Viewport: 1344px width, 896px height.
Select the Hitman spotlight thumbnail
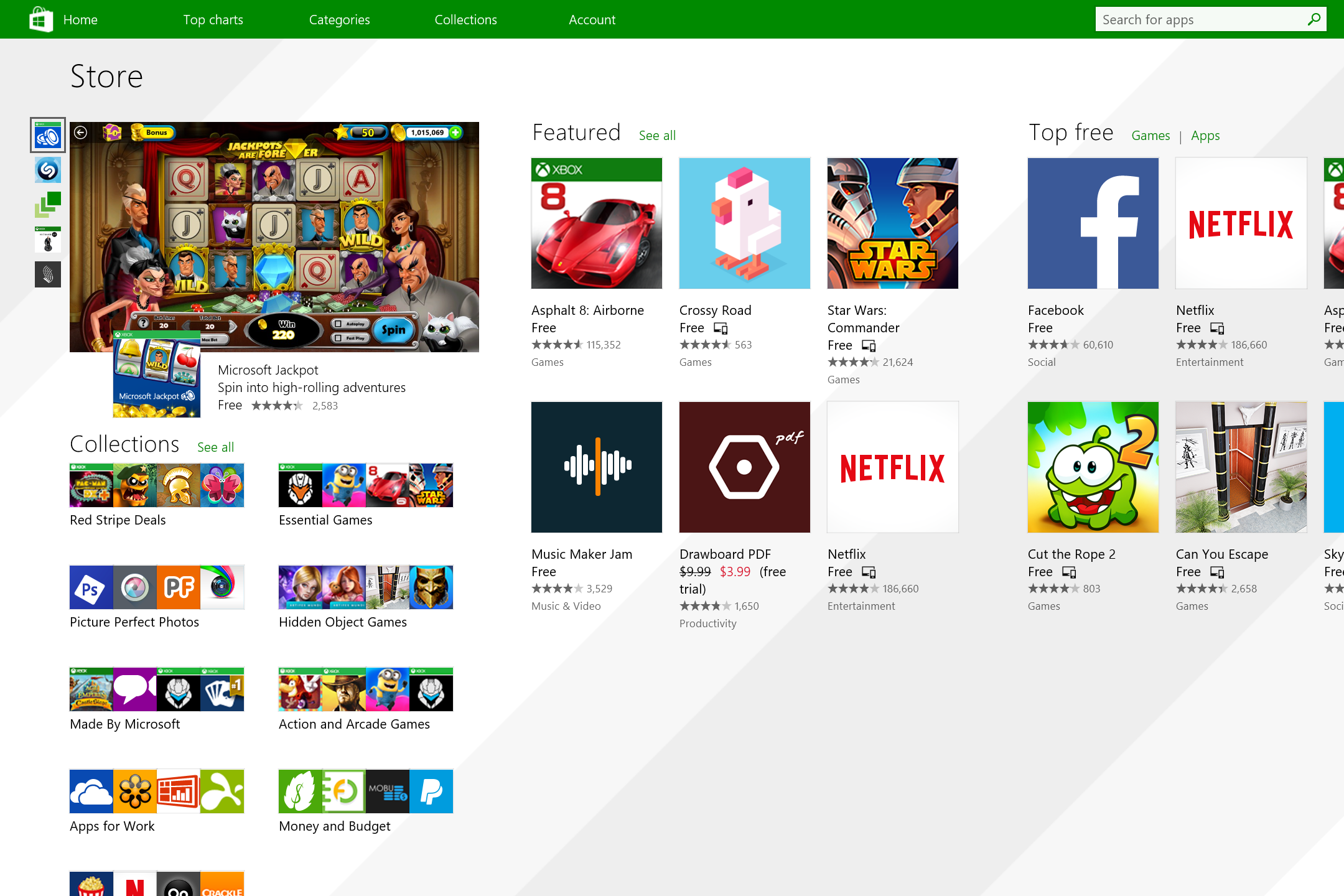click(x=48, y=240)
